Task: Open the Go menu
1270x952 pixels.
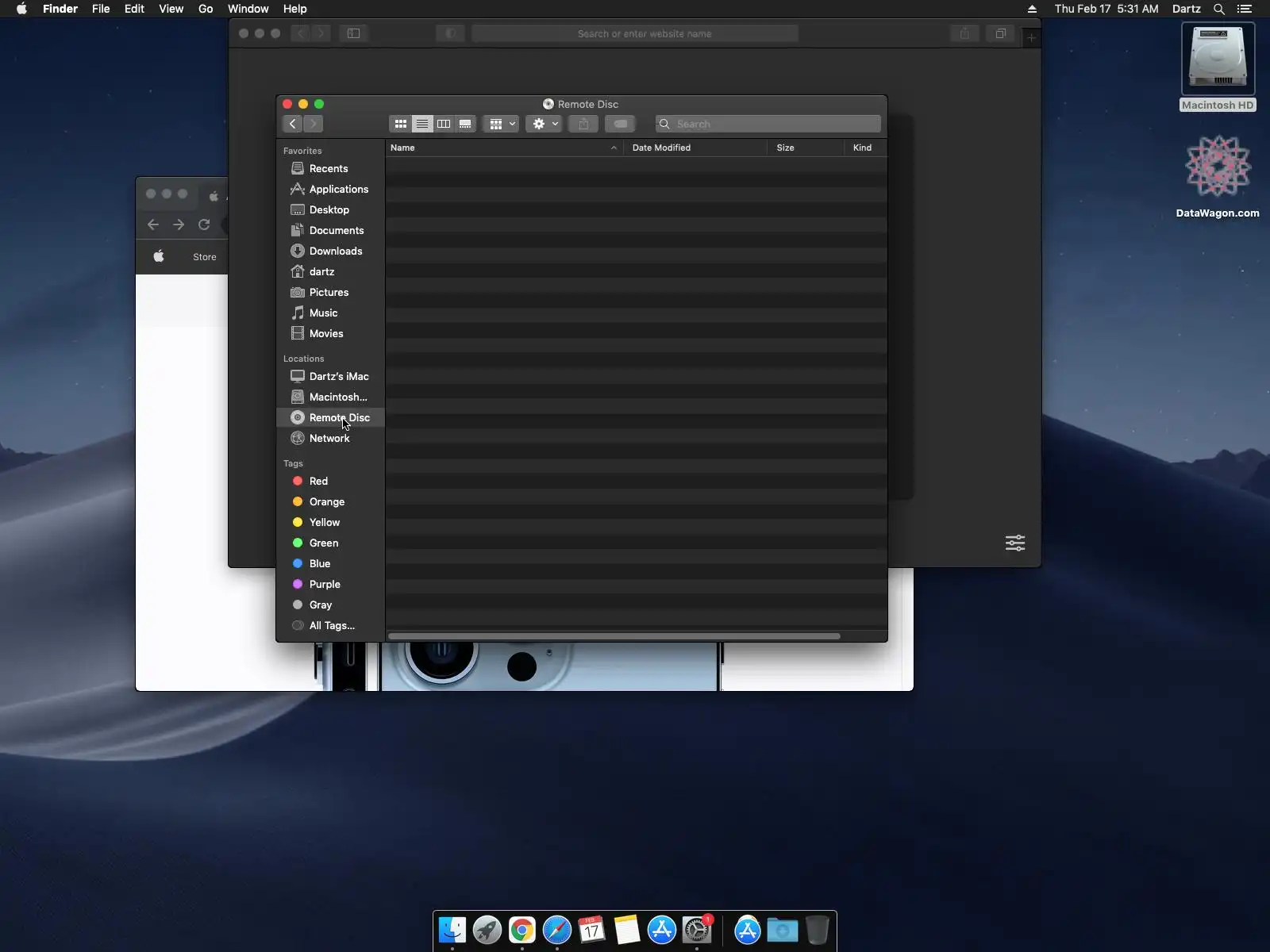Action: (x=206, y=9)
